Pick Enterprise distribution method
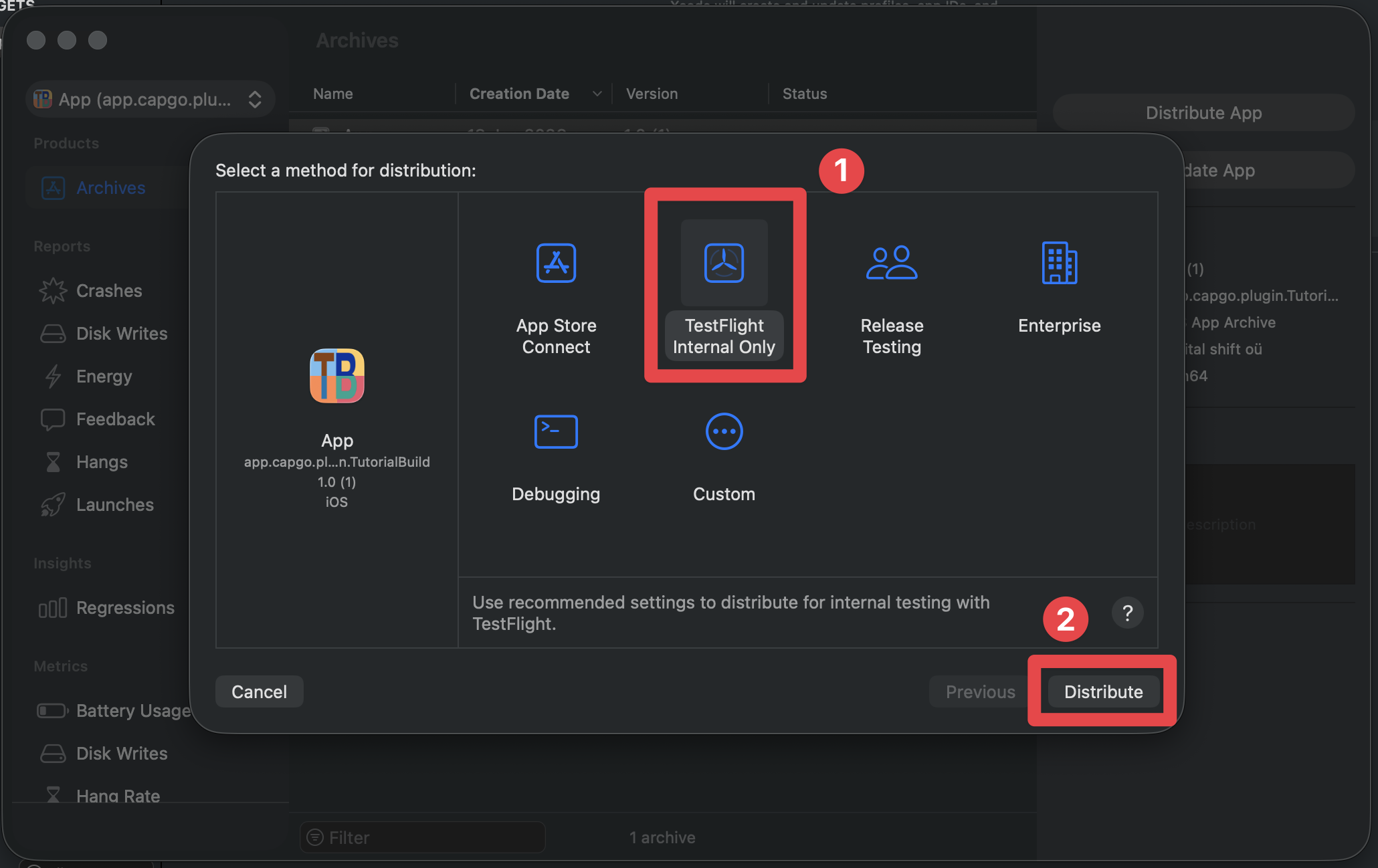 point(1059,288)
